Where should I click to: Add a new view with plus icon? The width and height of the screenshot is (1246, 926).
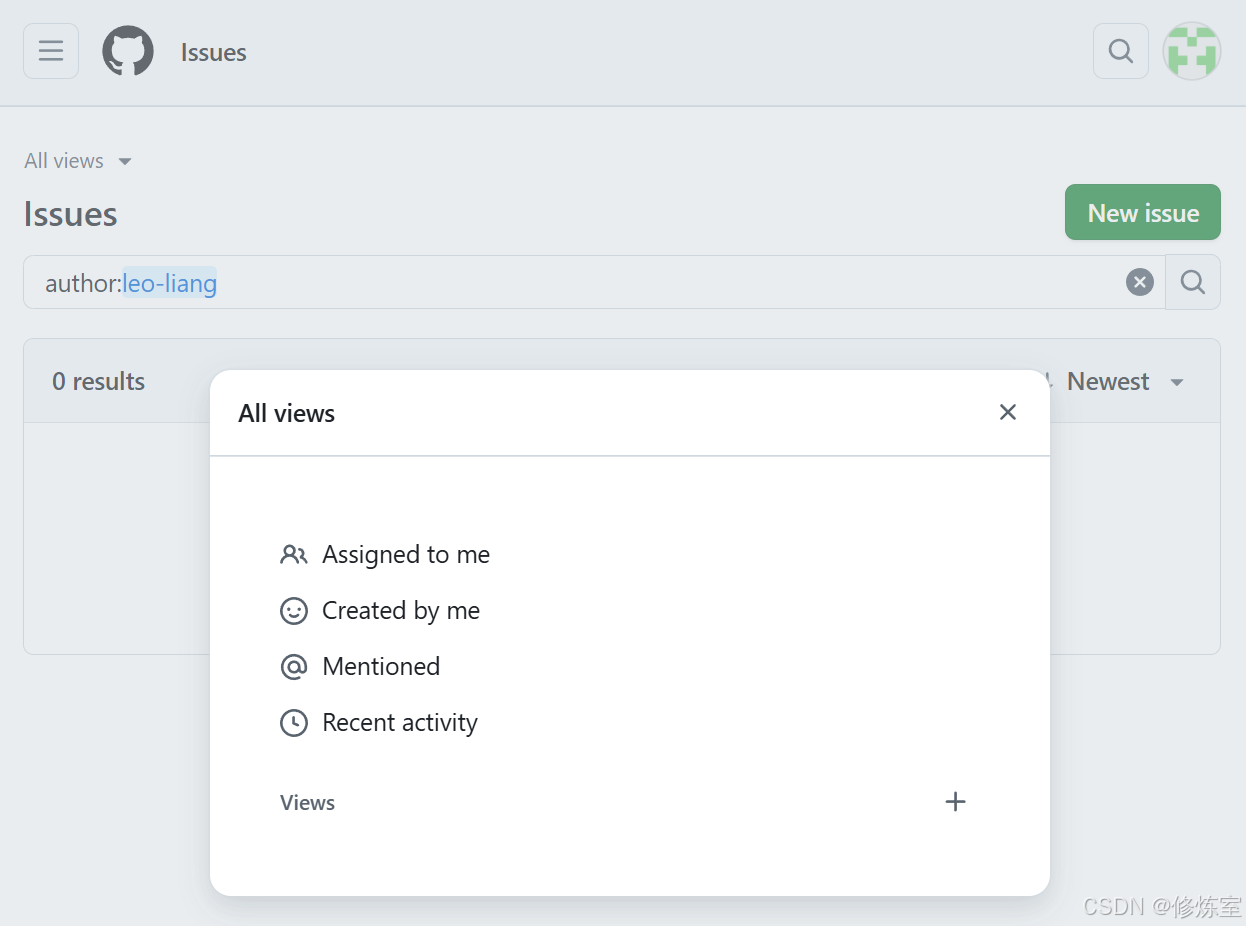coord(956,802)
